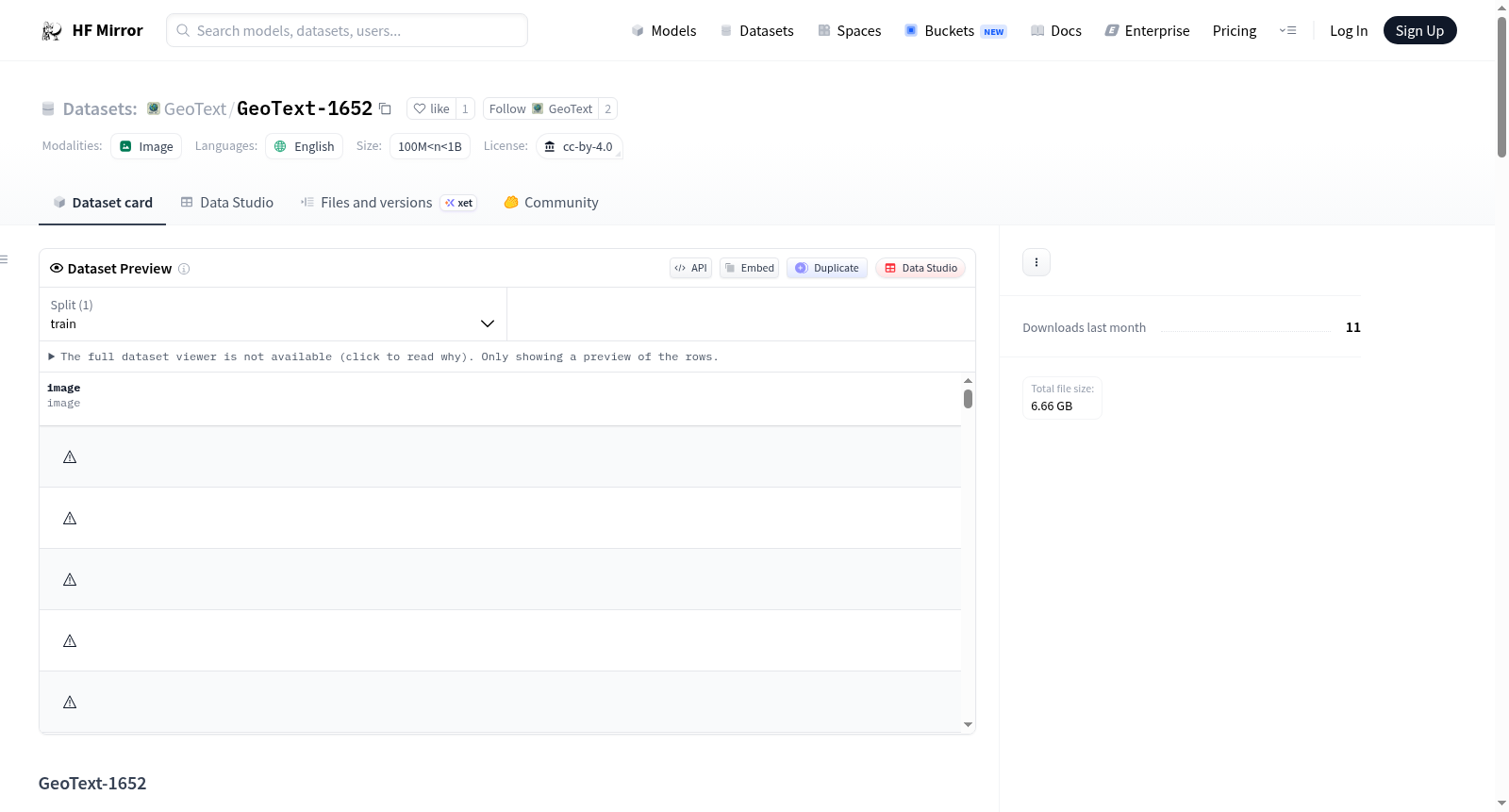The width and height of the screenshot is (1509, 812).
Task: Go to Datasets in the top navigation
Action: [756, 31]
